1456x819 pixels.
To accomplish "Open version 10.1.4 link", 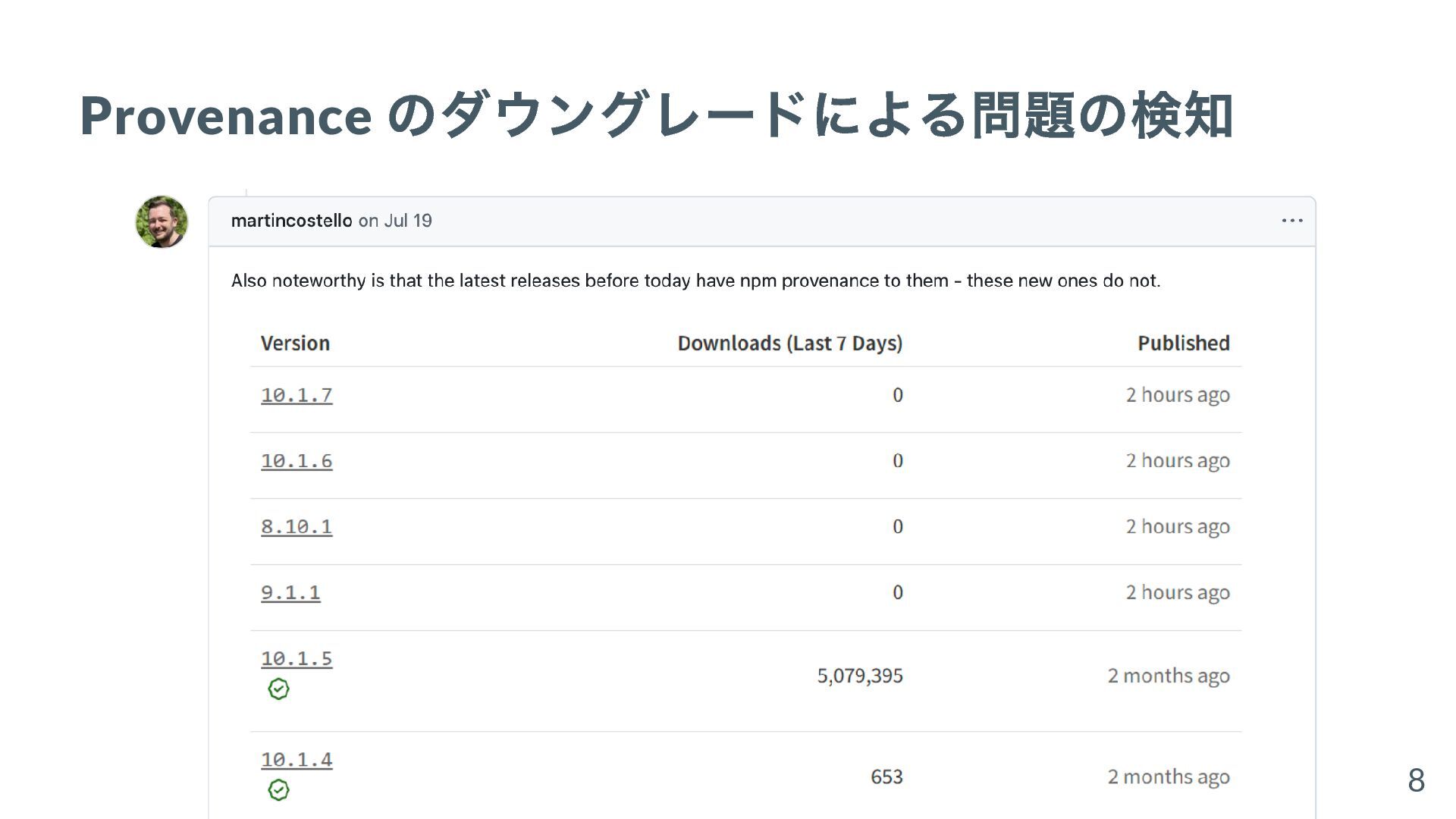I will [x=297, y=760].
